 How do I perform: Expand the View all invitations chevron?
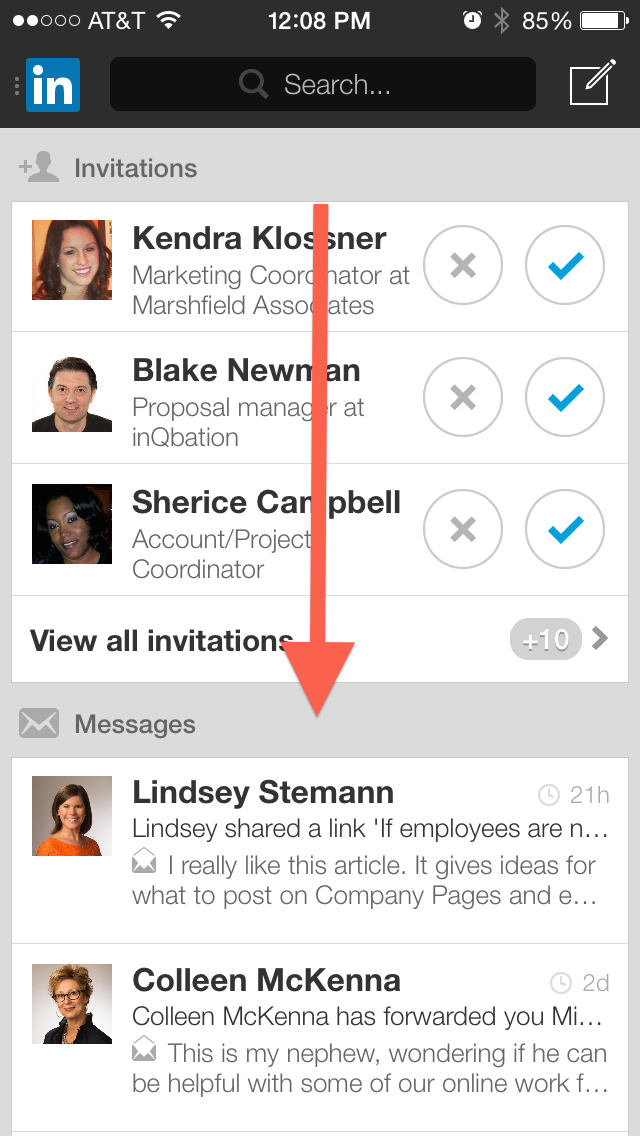(x=600, y=639)
